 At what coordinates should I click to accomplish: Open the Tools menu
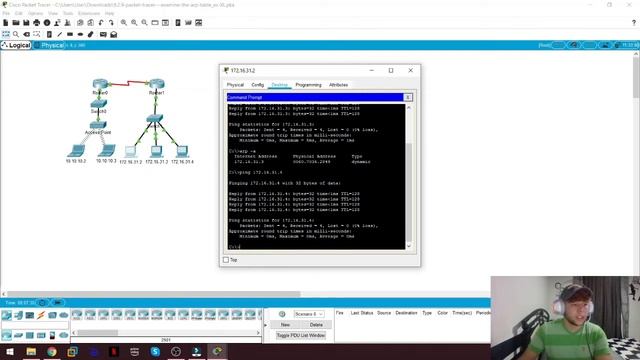(68, 13)
